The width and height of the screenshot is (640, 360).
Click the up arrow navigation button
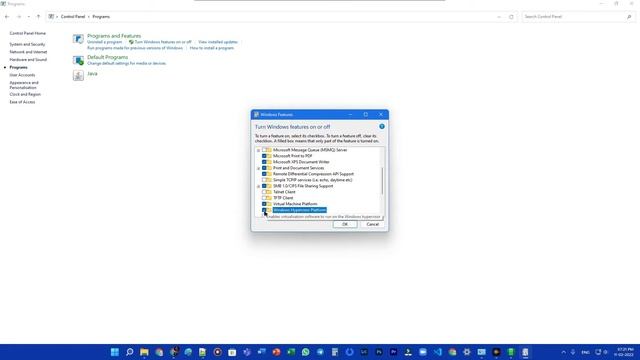pos(38,17)
